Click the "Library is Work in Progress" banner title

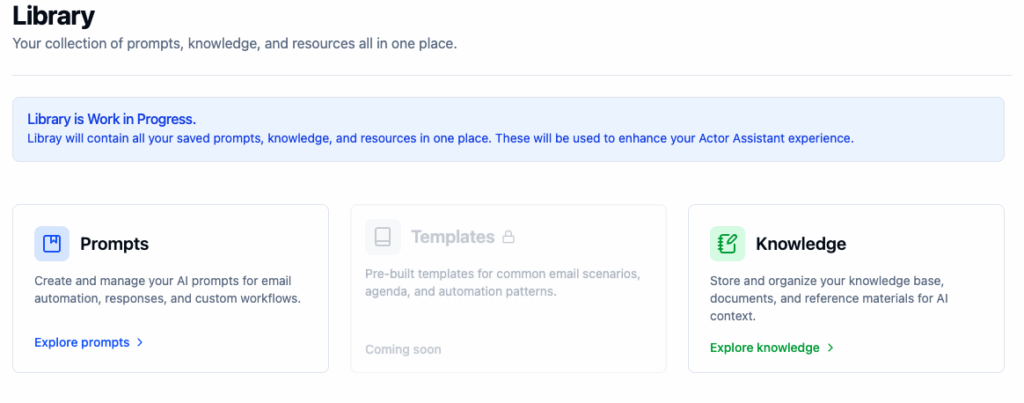(111, 119)
